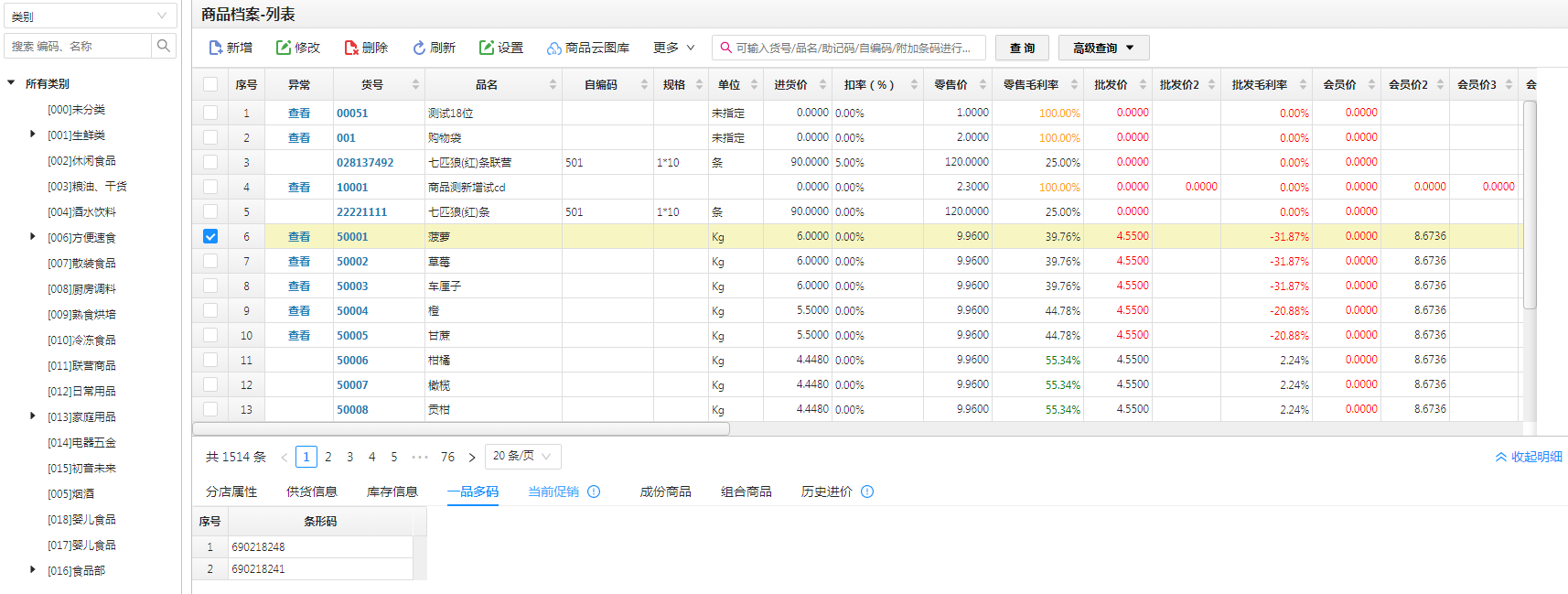The width and height of the screenshot is (1568, 594).
Task: Go to previous page arrow in pagination
Action: point(285,457)
